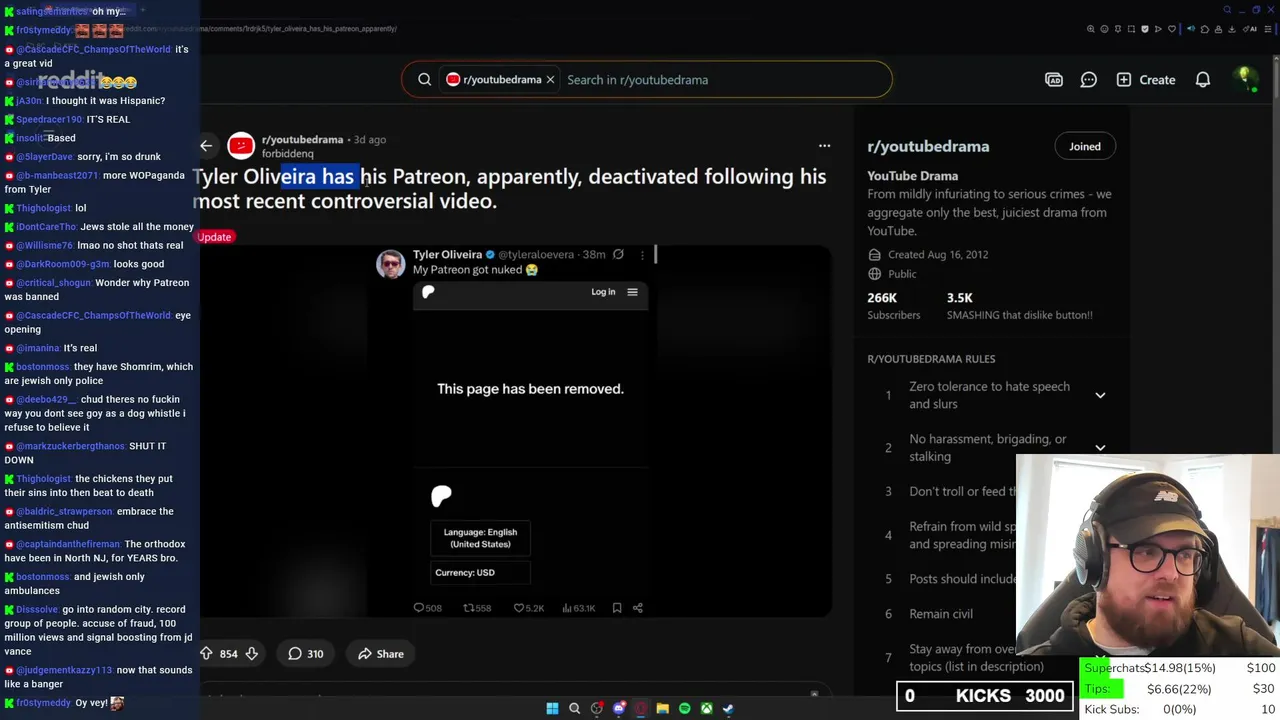Select the '266K' subscribers count
This screenshot has width=1280, height=720.
[x=882, y=298]
